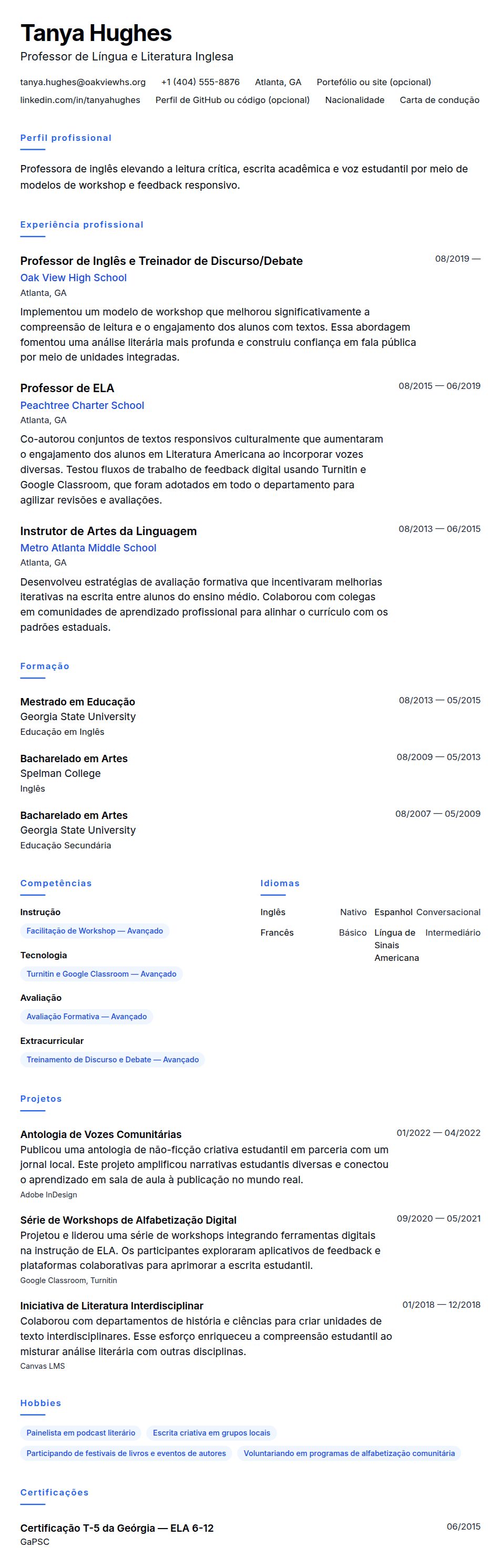
Task: Click the Avaliação Formativa — Avançado tag
Action: coord(86,1017)
